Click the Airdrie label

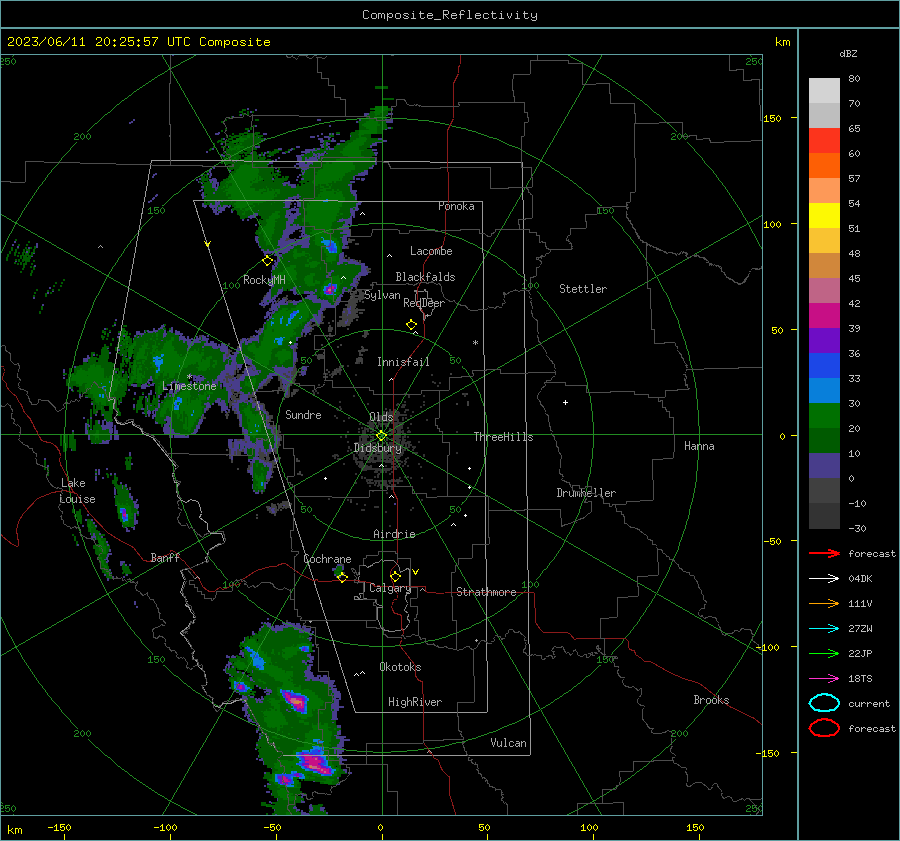point(394,534)
